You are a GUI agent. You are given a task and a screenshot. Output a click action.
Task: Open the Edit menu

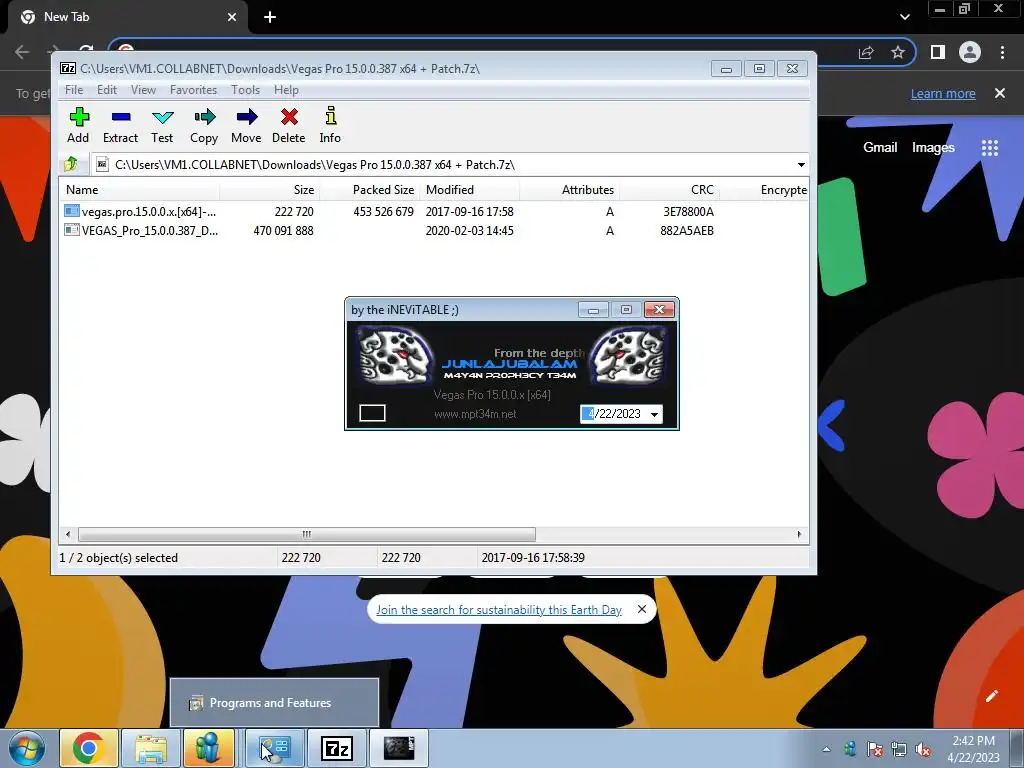point(106,90)
